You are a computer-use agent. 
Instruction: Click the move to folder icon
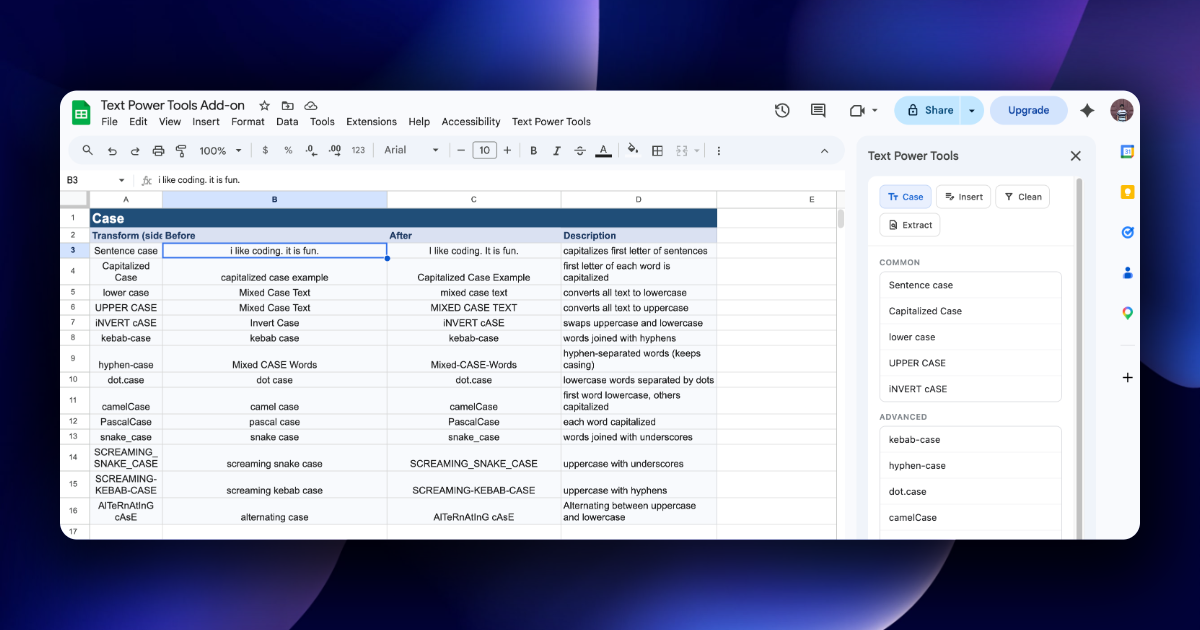288,106
